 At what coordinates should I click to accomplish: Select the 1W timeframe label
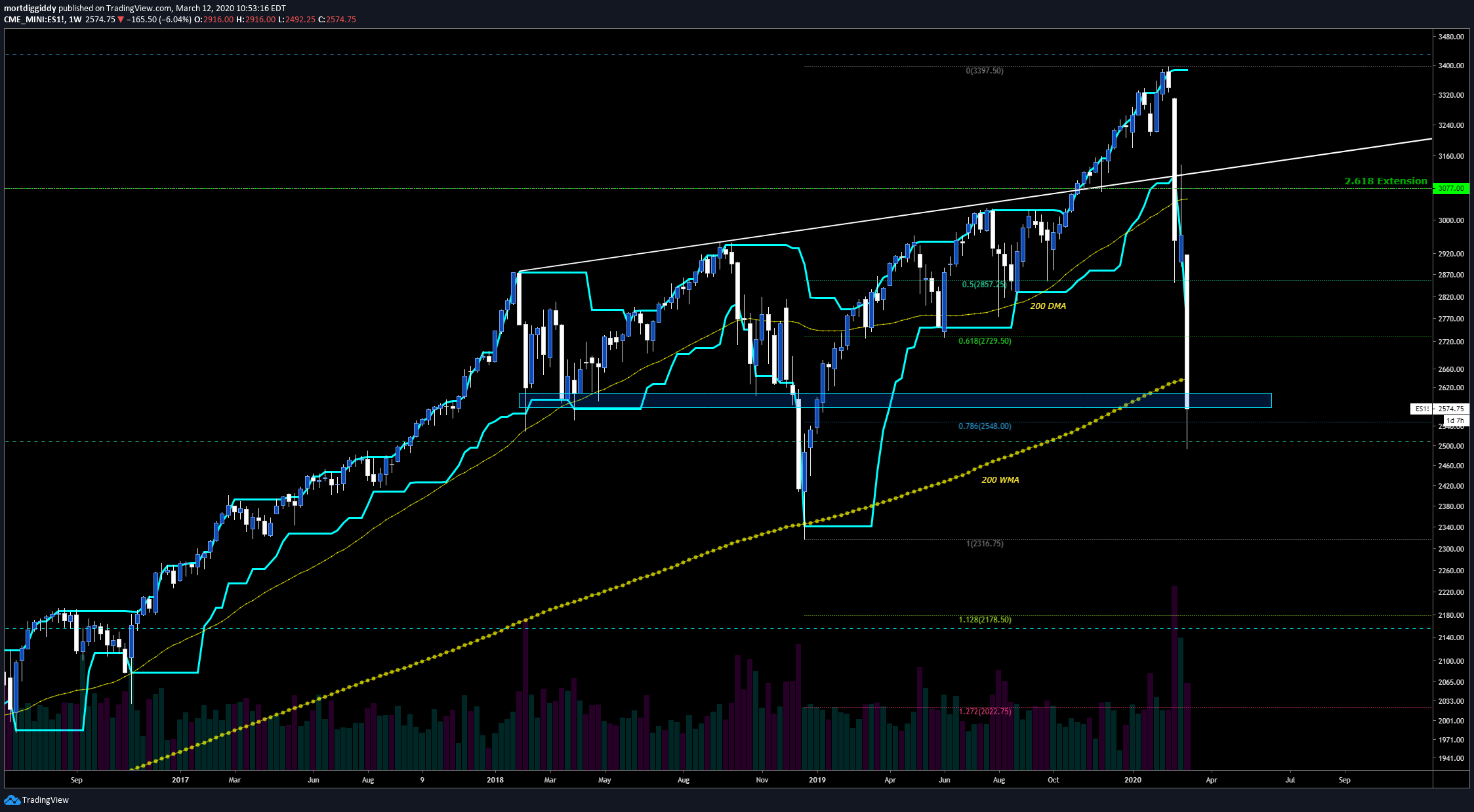coord(75,20)
